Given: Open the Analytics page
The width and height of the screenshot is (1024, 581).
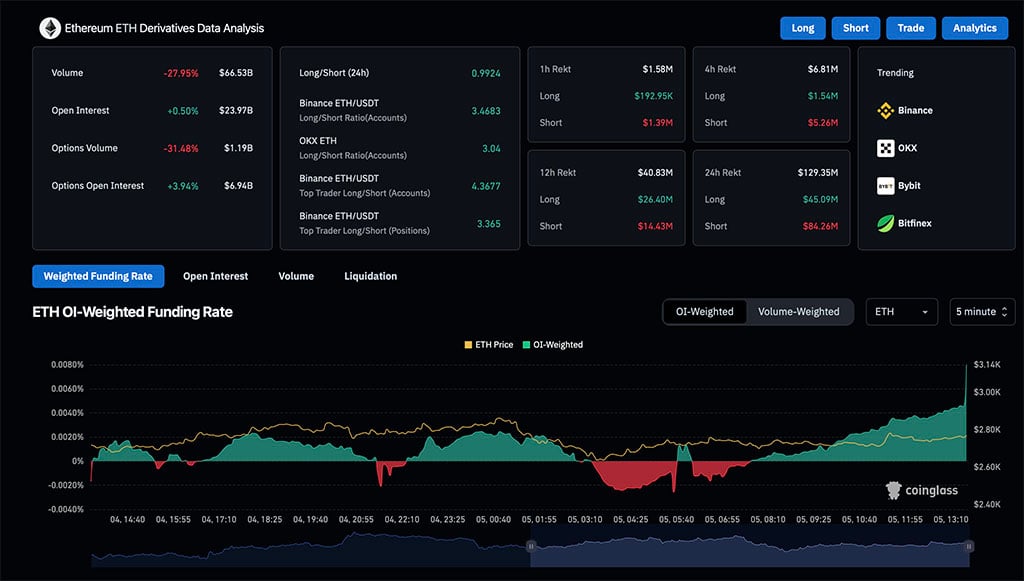Looking at the screenshot, I should tap(974, 28).
